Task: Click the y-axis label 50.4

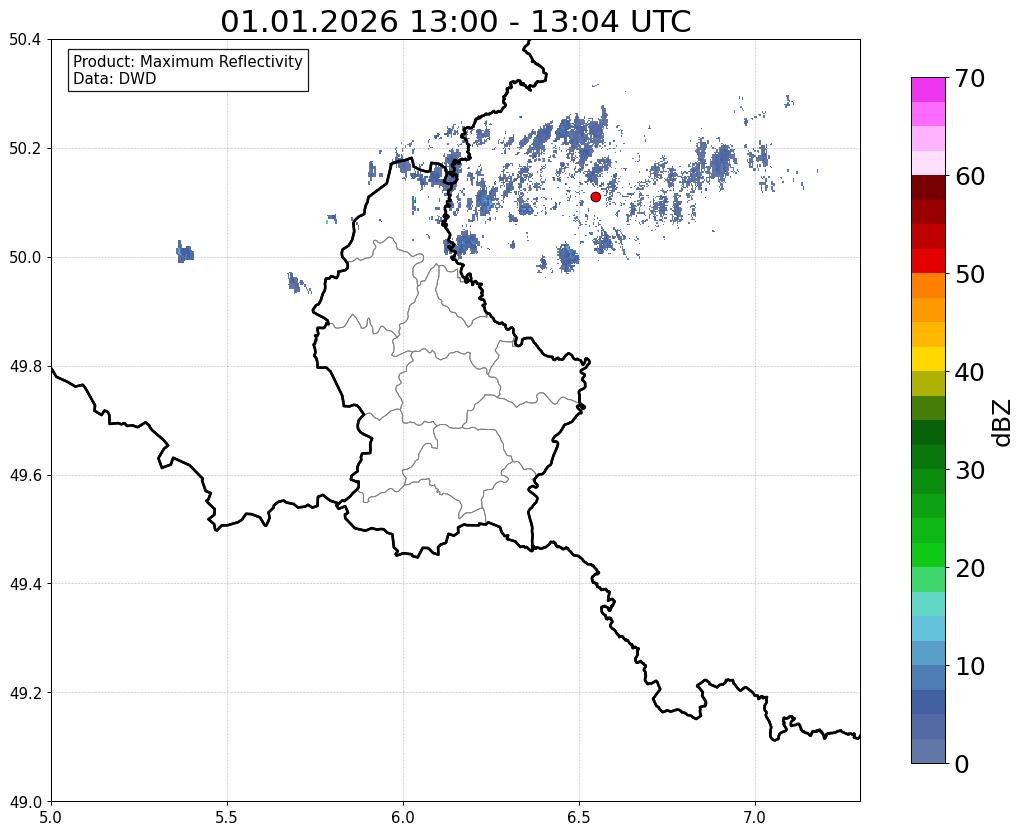Action: 25,40
